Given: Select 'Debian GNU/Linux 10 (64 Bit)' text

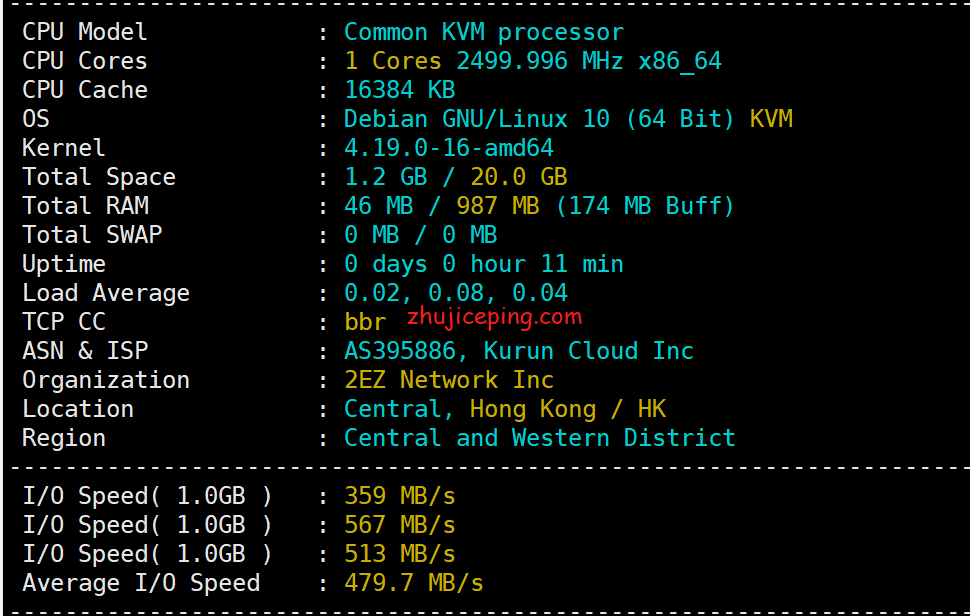Looking at the screenshot, I should [539, 119].
